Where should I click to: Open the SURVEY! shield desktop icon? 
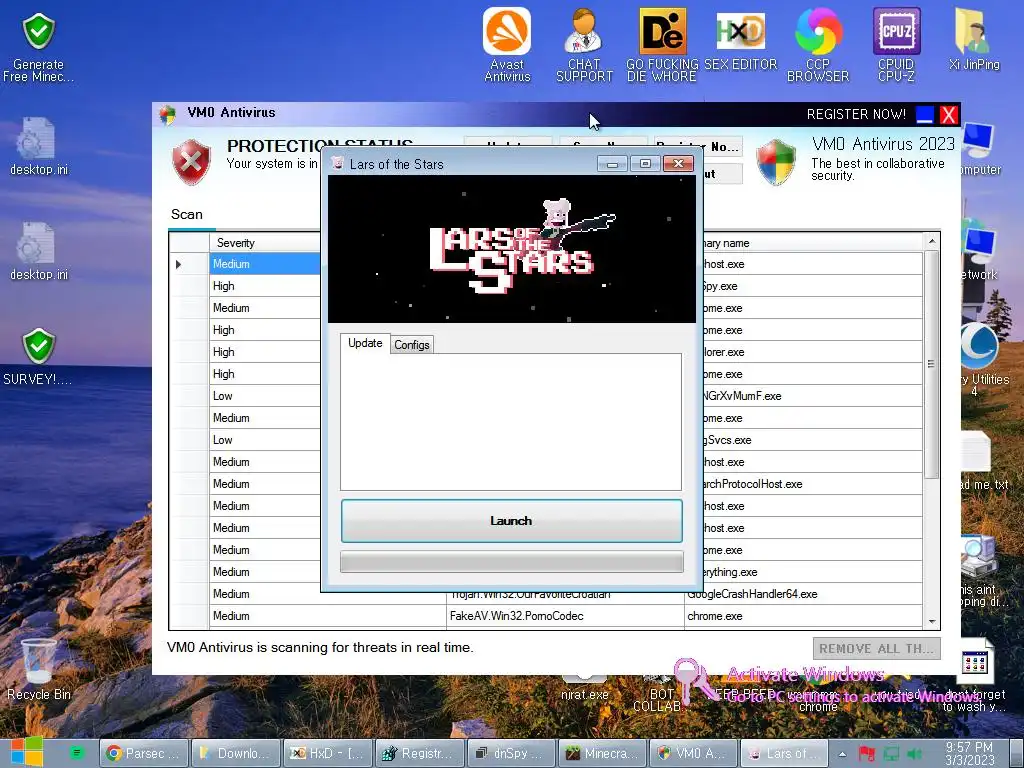pos(38,356)
